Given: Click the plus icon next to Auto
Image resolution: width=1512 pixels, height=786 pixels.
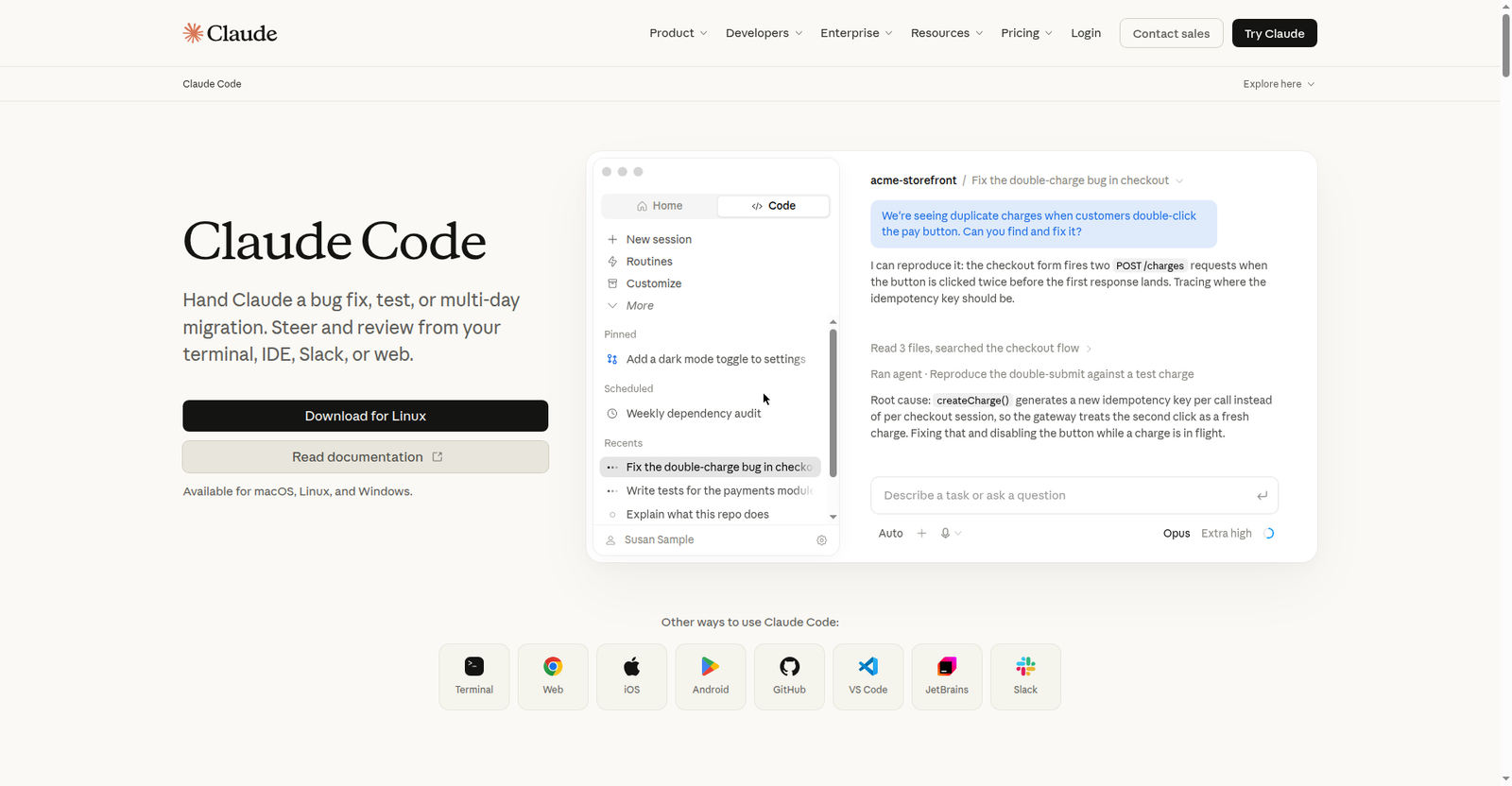Looking at the screenshot, I should coord(921,533).
